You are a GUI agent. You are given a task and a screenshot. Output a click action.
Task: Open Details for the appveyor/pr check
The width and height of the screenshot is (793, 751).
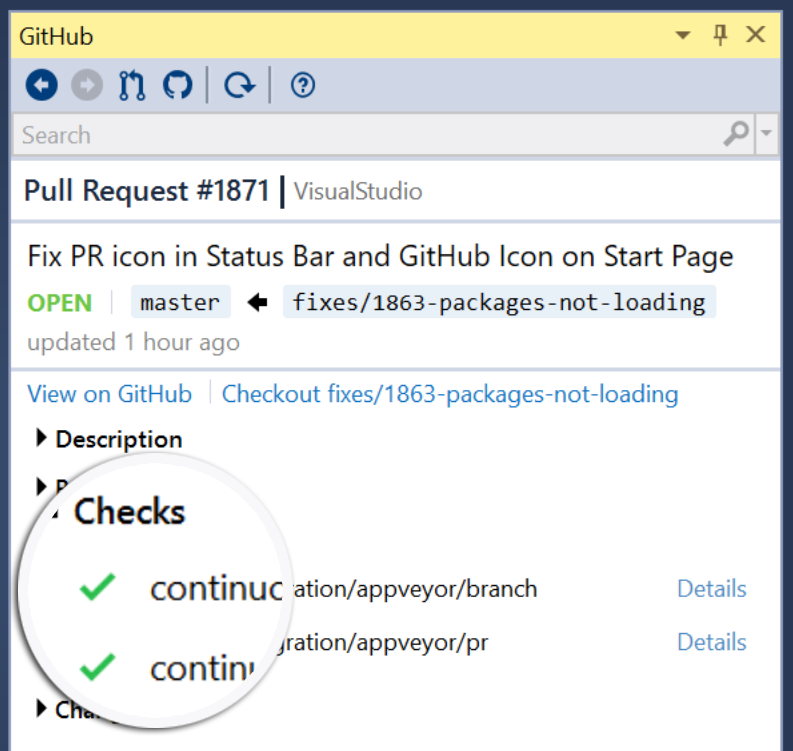(x=711, y=642)
